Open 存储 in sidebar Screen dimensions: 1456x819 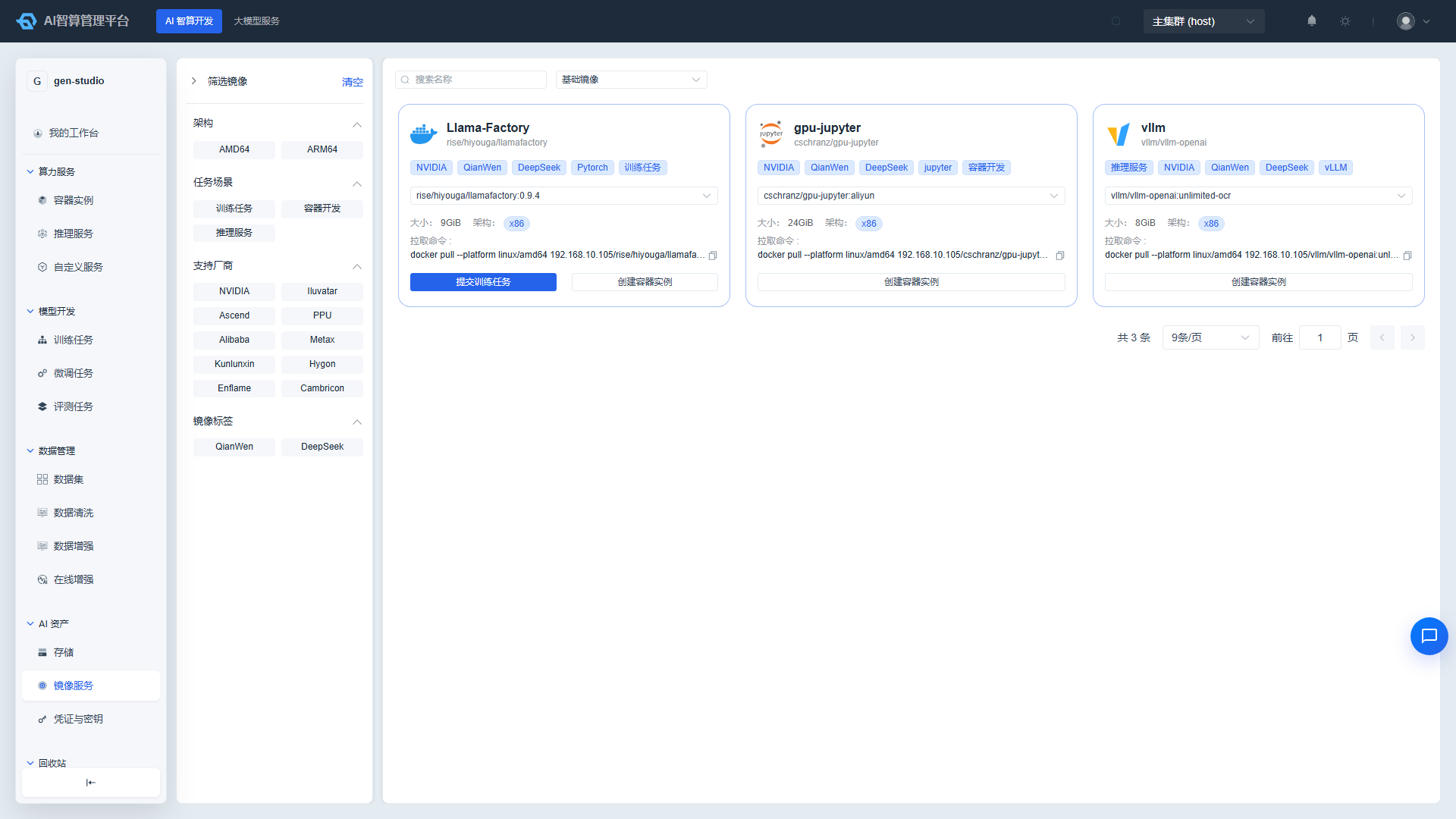pyautogui.click(x=91, y=652)
